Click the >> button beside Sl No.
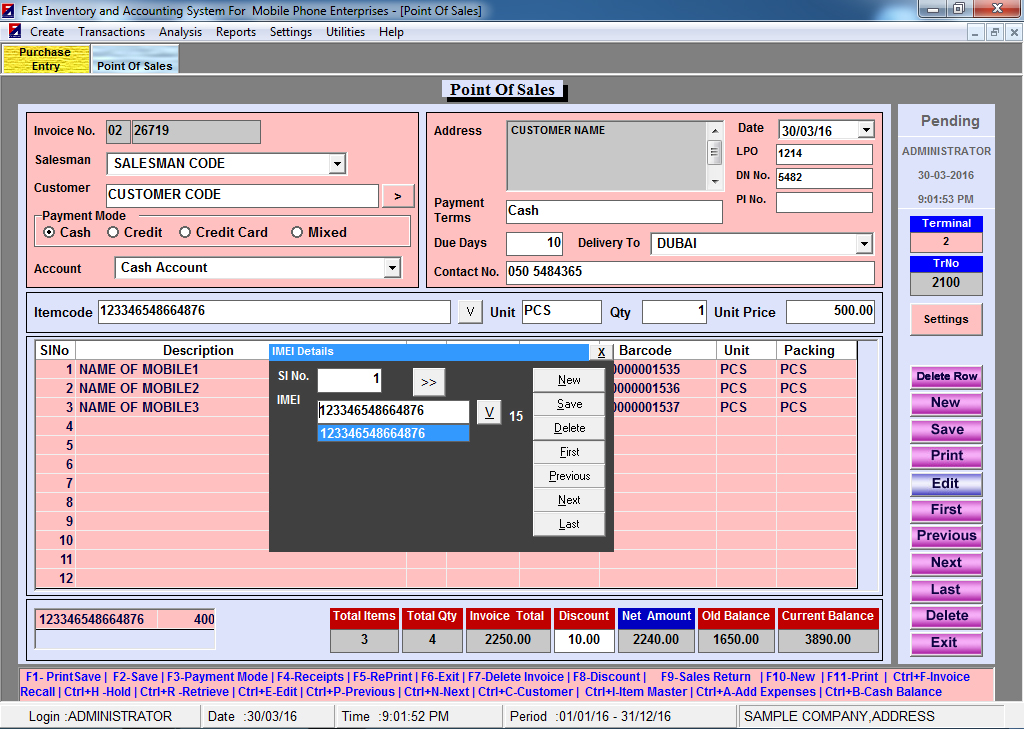1024x729 pixels. [x=428, y=382]
